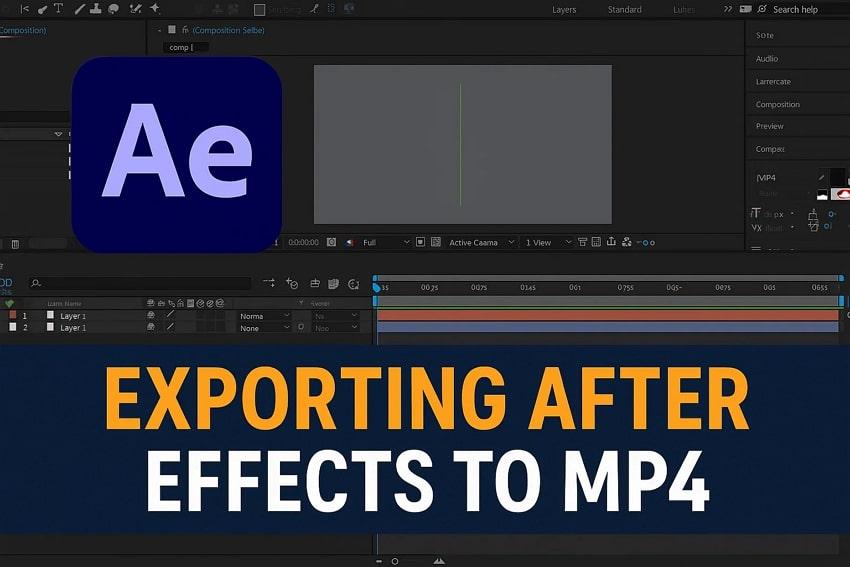Click the region of interest icon after Full
850x567 pixels.
420,242
